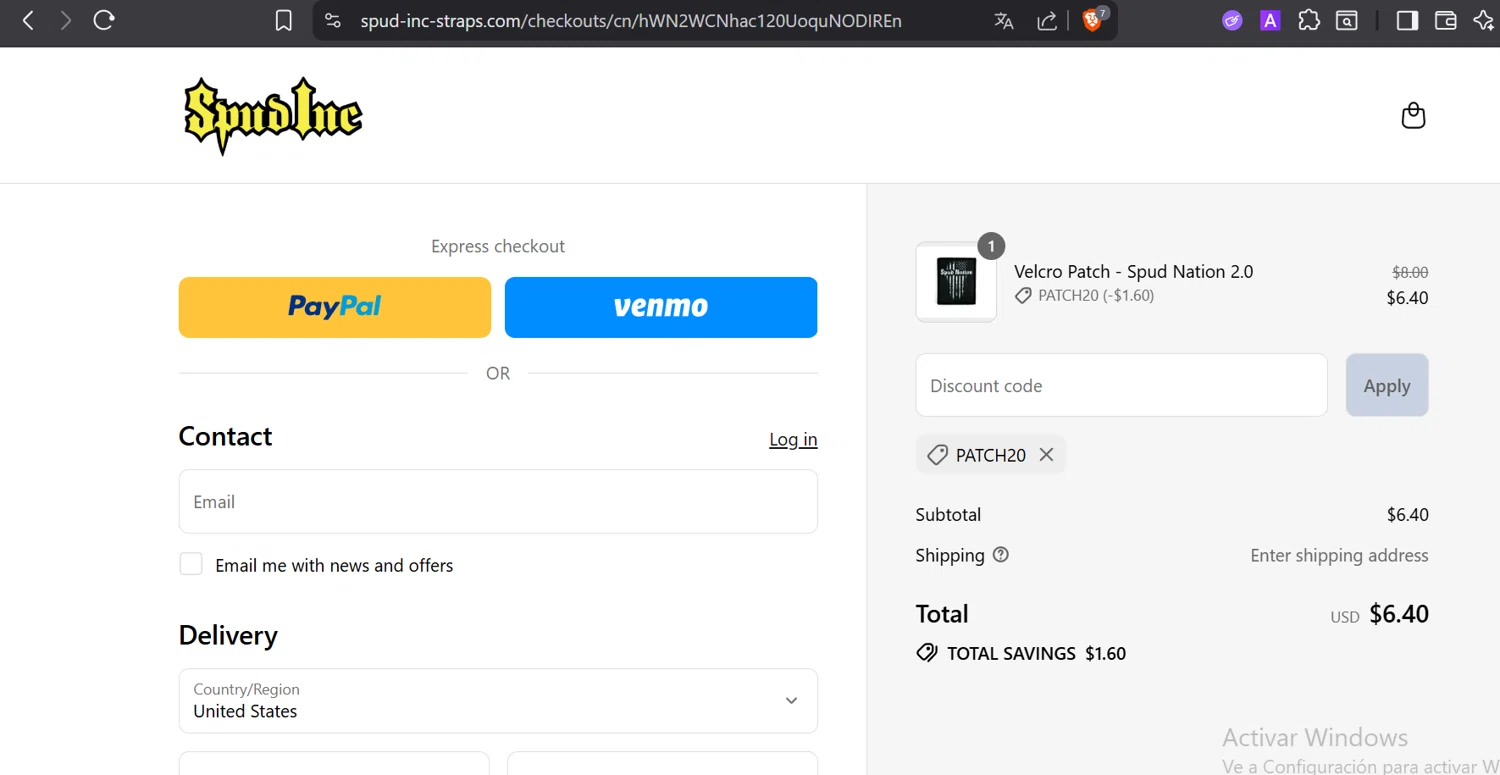Viewport: 1500px width, 775px height.
Task: Pay with PayPal express checkout
Action: [335, 307]
